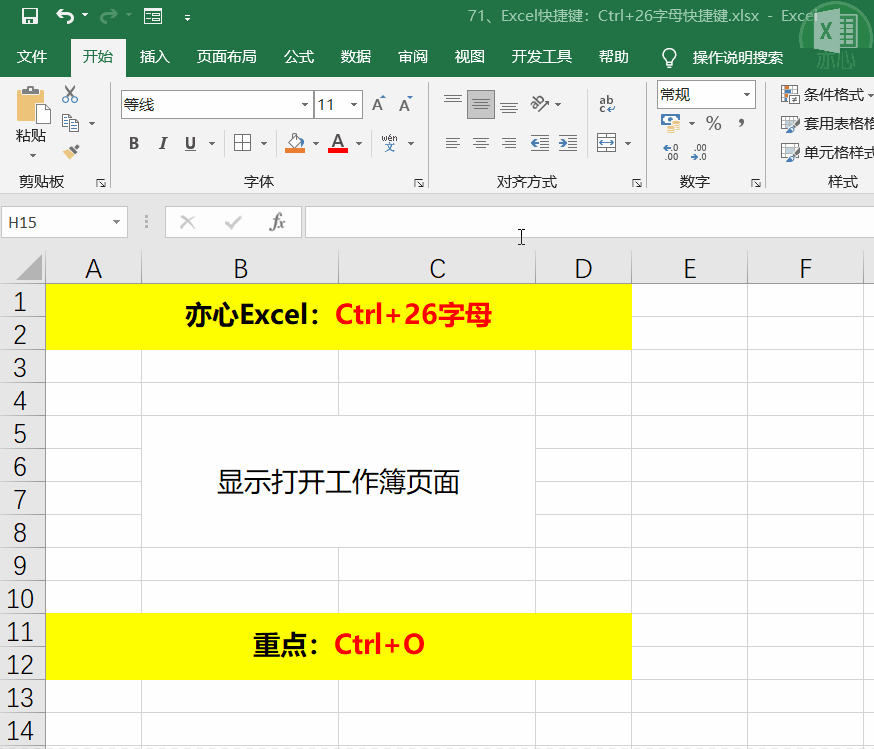
Task: Expand the 粘贴 options arrow
Action: click(32, 155)
